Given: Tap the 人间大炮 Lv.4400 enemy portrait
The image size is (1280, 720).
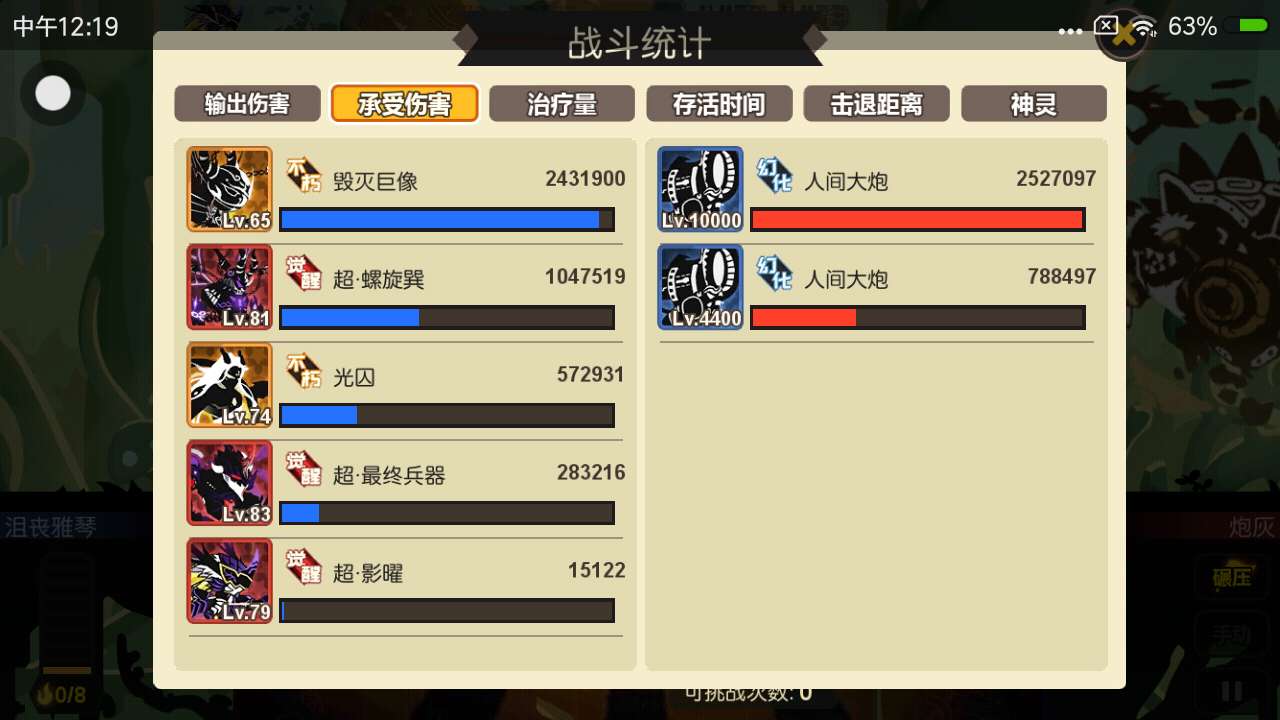Looking at the screenshot, I should 701,288.
